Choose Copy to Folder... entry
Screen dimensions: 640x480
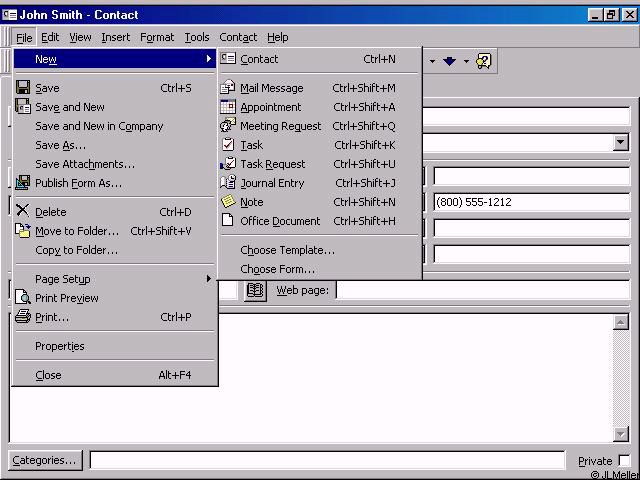115,250
